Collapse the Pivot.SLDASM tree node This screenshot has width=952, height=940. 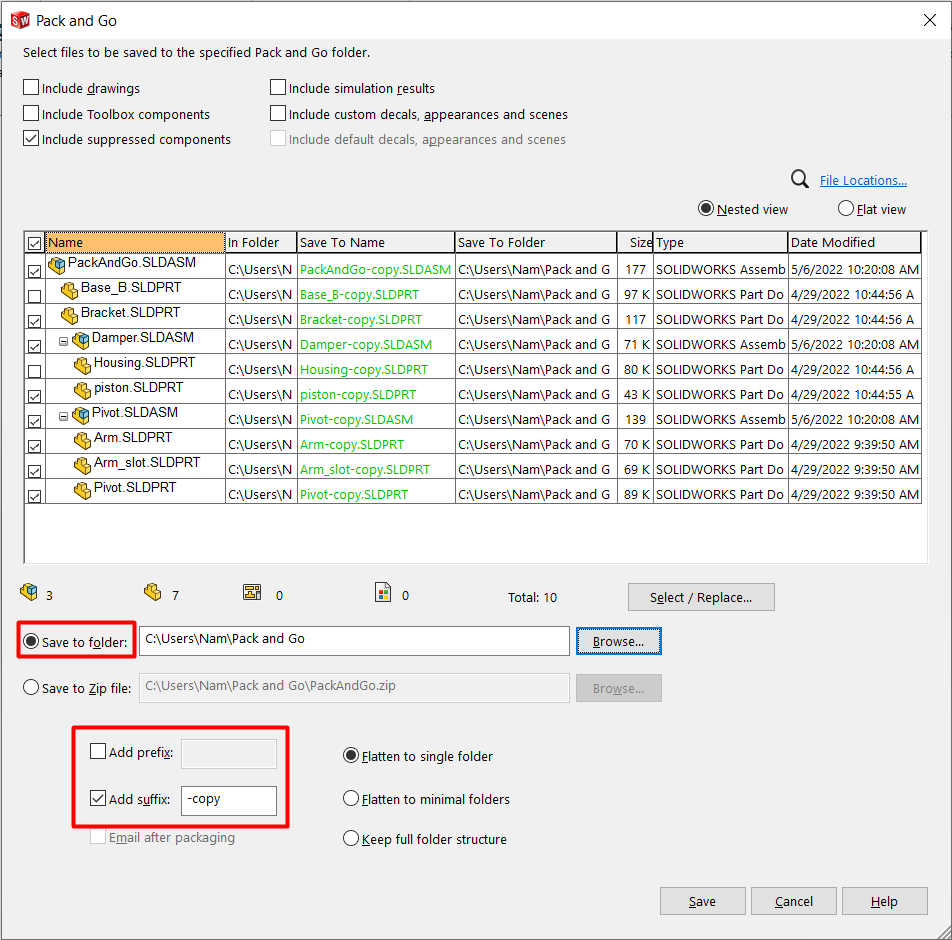(x=63, y=417)
